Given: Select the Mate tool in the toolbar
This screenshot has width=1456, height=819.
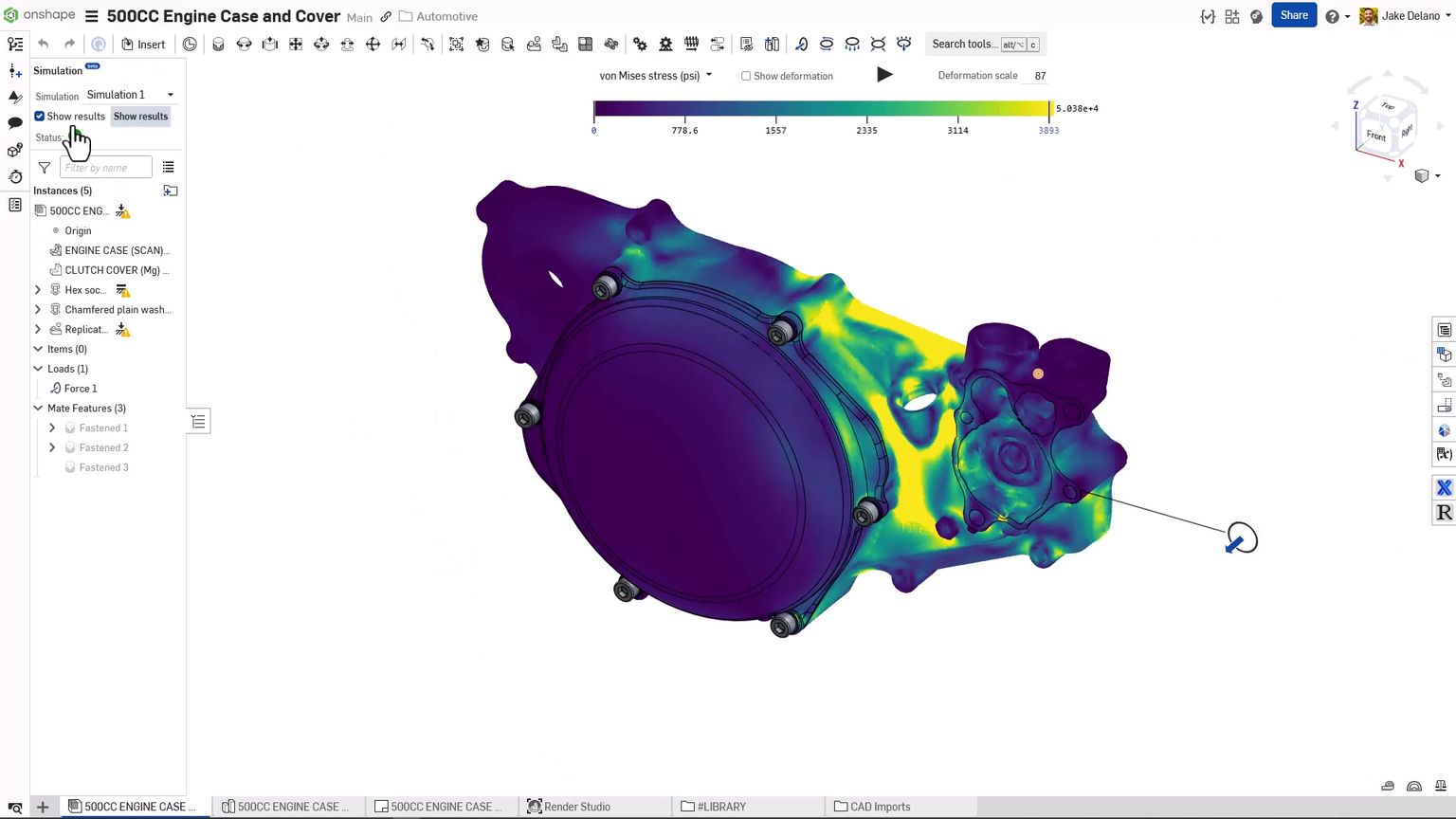Looking at the screenshot, I should 219,44.
